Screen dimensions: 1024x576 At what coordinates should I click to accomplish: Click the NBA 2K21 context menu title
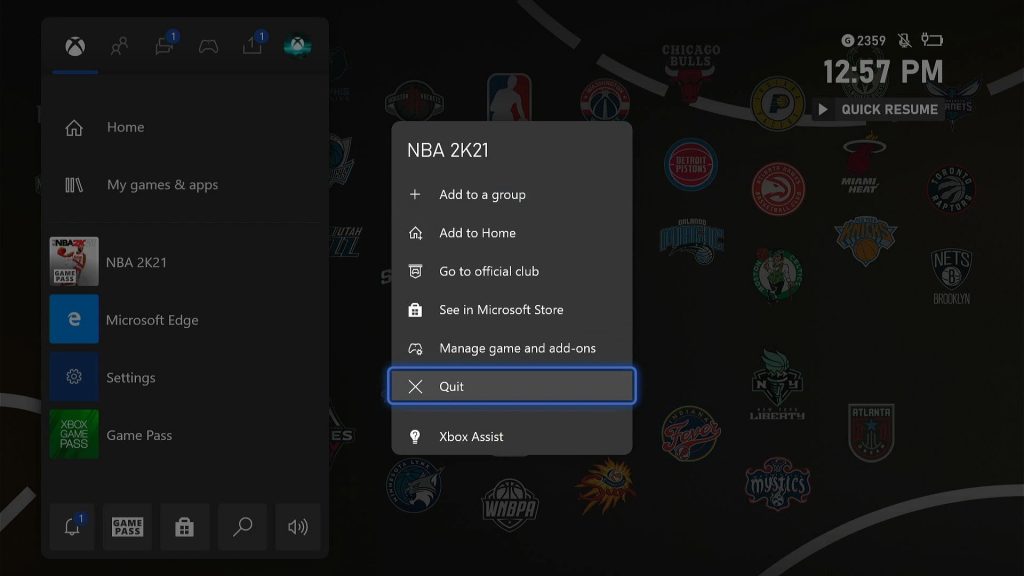(x=448, y=150)
